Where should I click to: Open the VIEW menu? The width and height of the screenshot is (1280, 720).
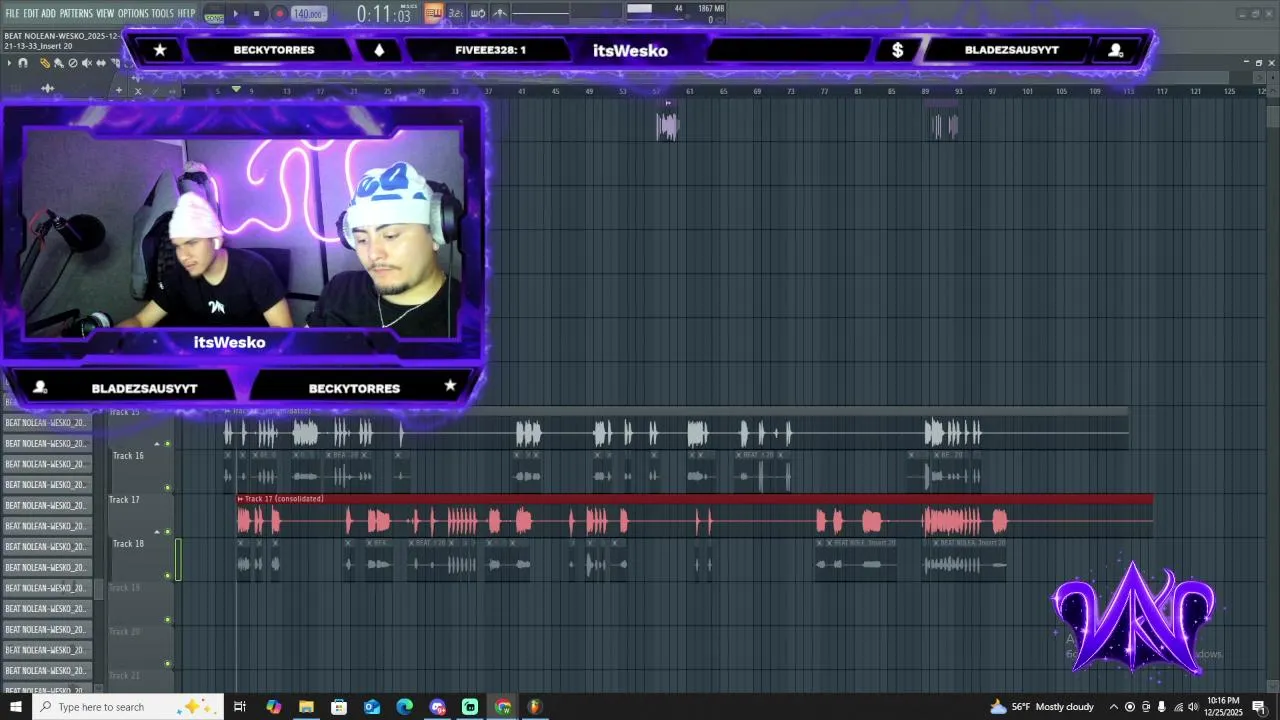105,13
